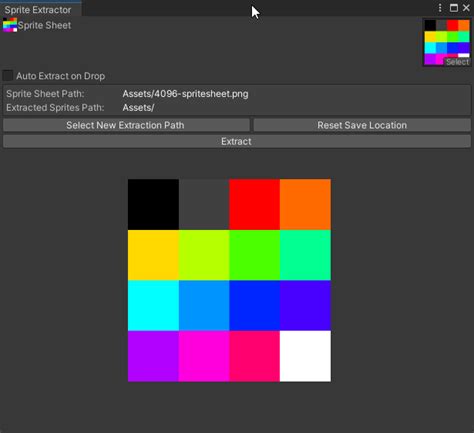Click the cyan tile in the preview
This screenshot has height=433, width=474.
coord(153,306)
